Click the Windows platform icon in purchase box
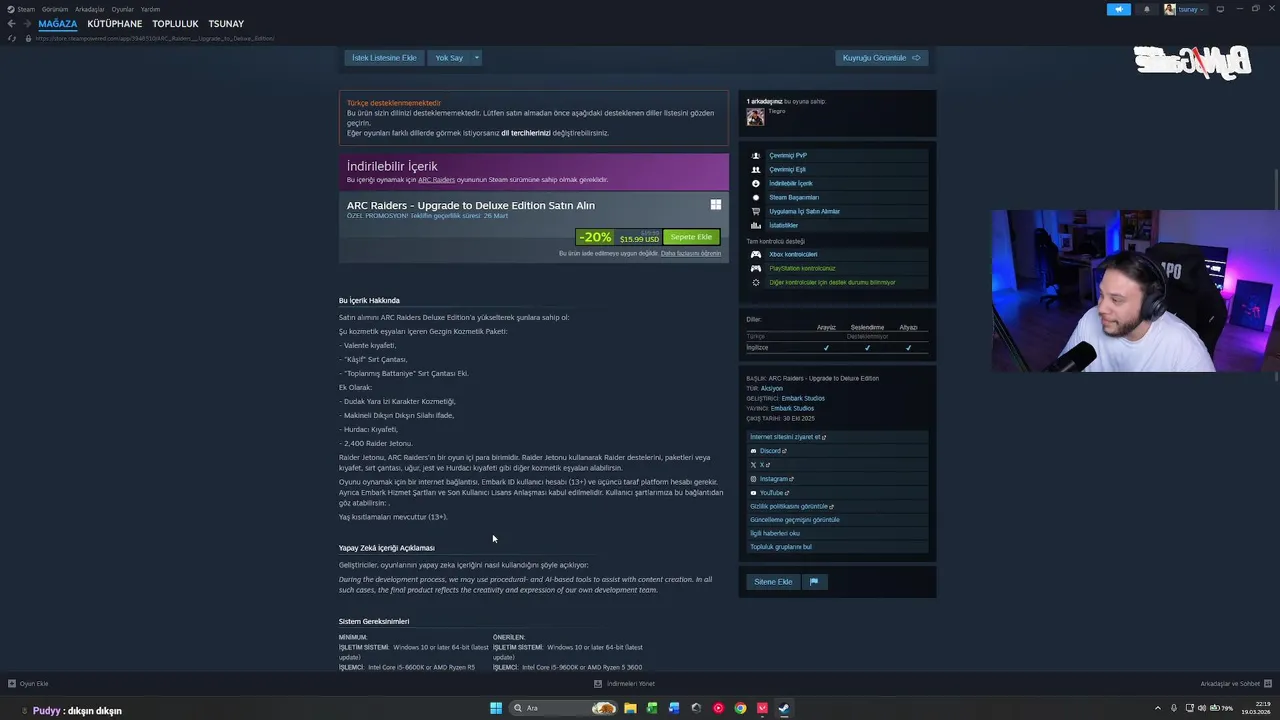This screenshot has height=720, width=1280. (716, 205)
